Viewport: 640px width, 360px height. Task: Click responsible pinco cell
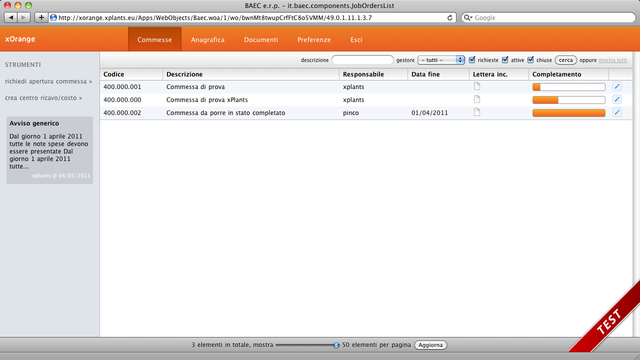[x=351, y=113]
